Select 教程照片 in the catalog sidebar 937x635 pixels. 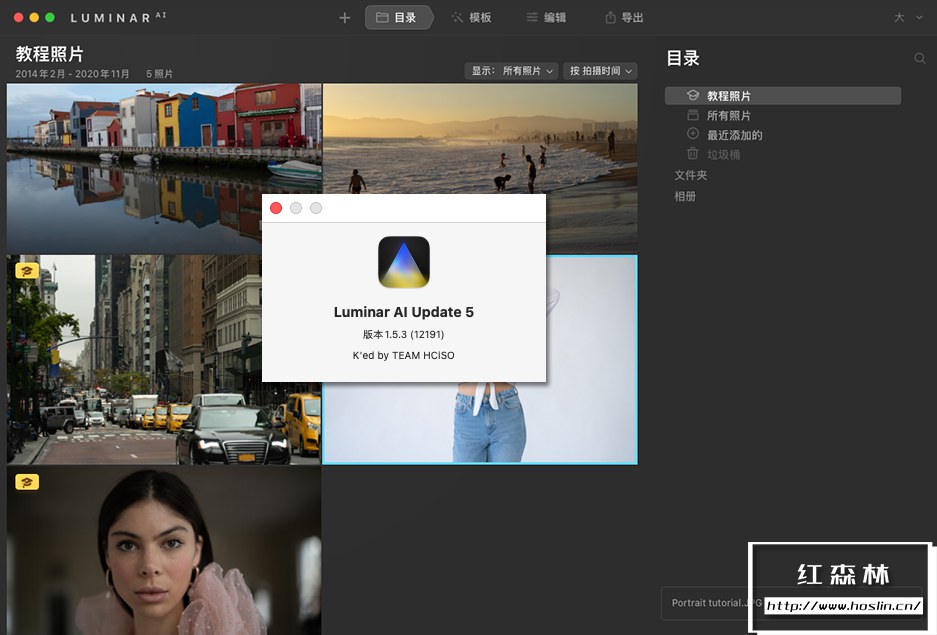(x=783, y=96)
